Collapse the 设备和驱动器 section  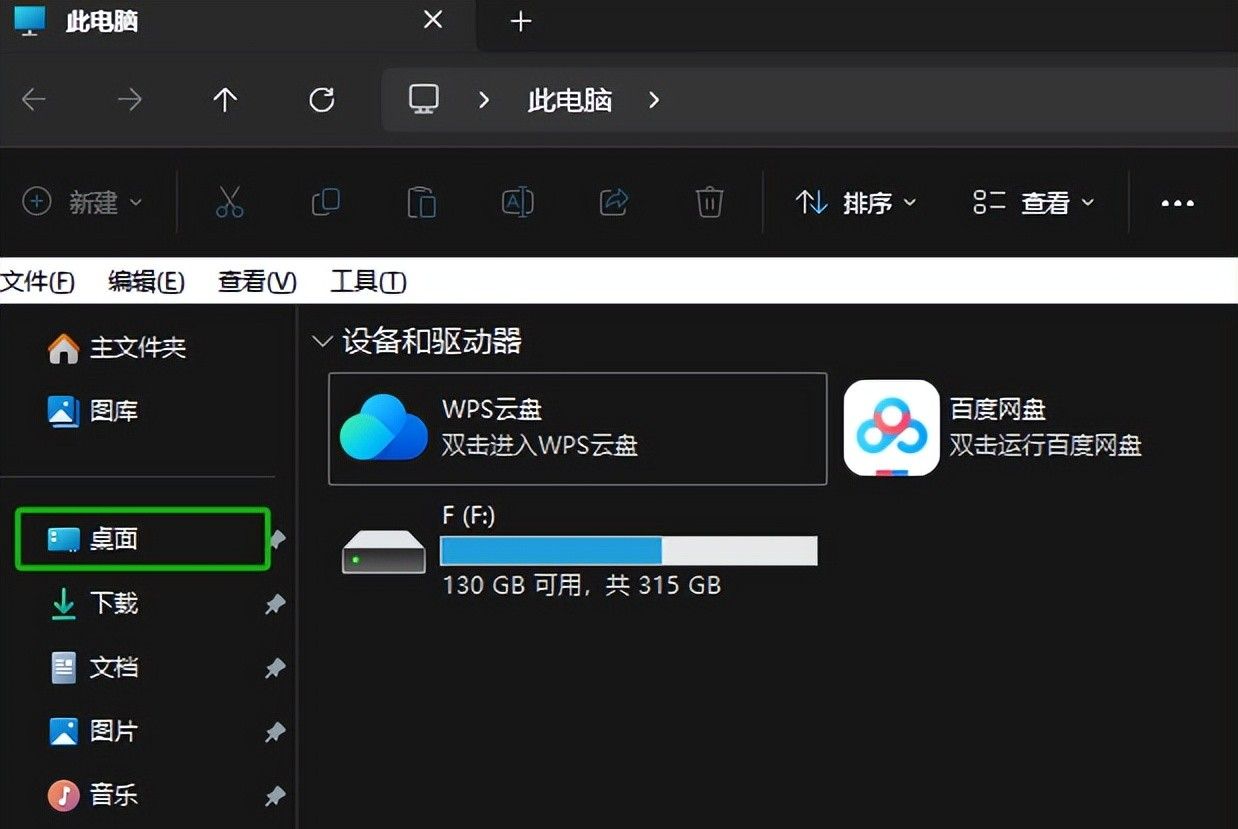322,341
